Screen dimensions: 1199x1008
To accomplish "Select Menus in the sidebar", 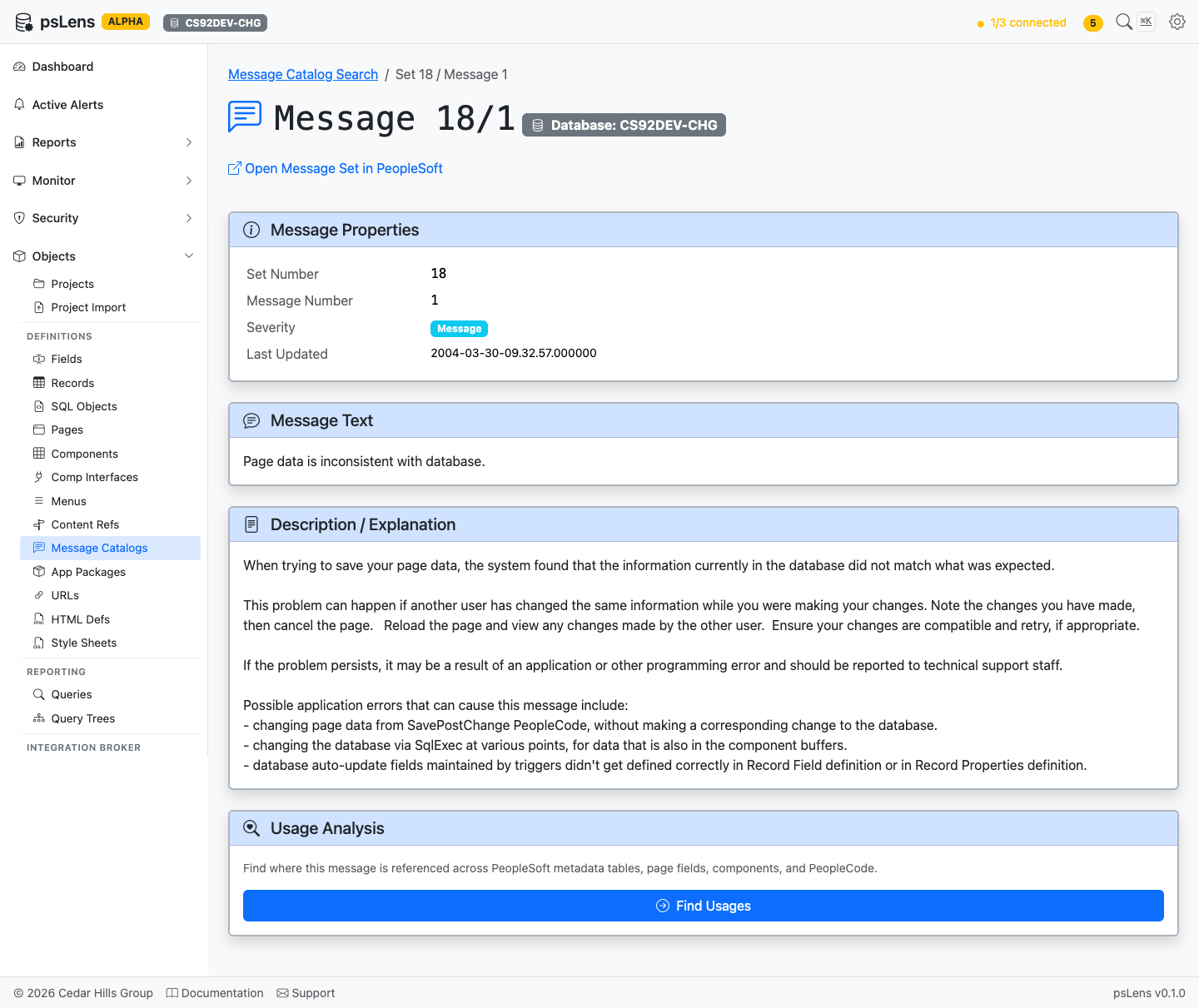I will pos(110,501).
